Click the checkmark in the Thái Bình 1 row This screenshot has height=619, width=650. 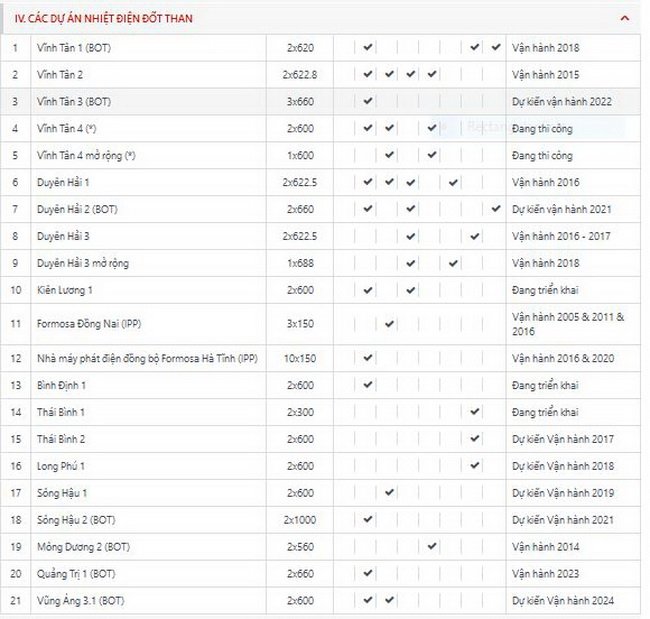pos(475,411)
